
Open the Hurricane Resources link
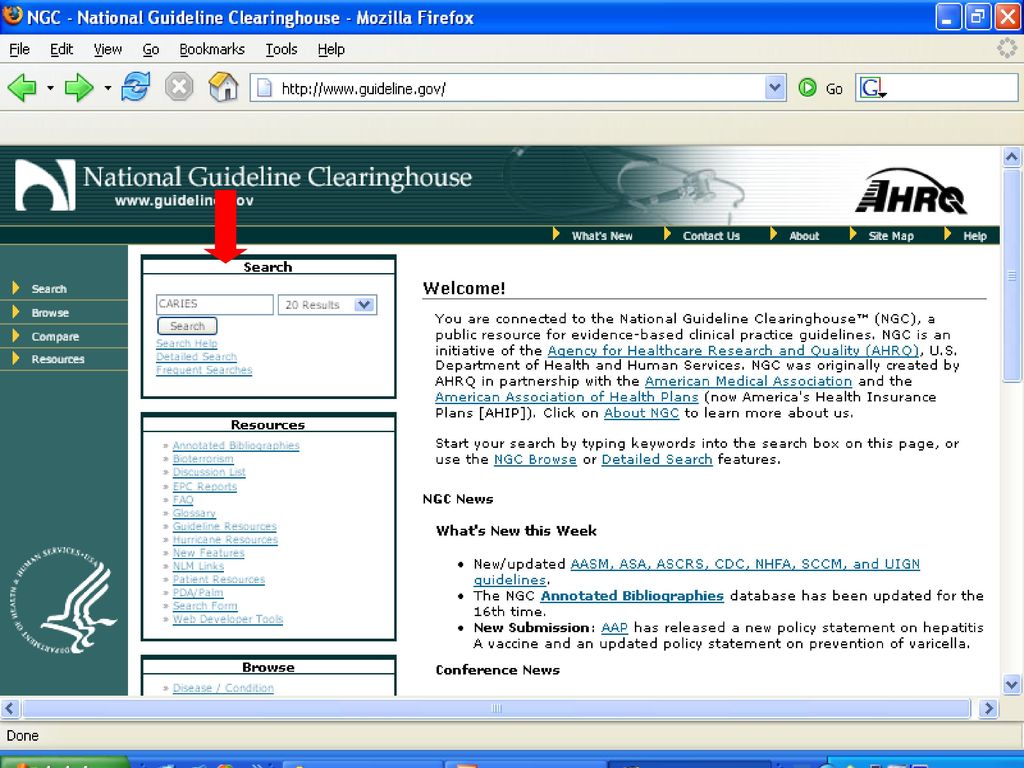pyautogui.click(x=225, y=539)
